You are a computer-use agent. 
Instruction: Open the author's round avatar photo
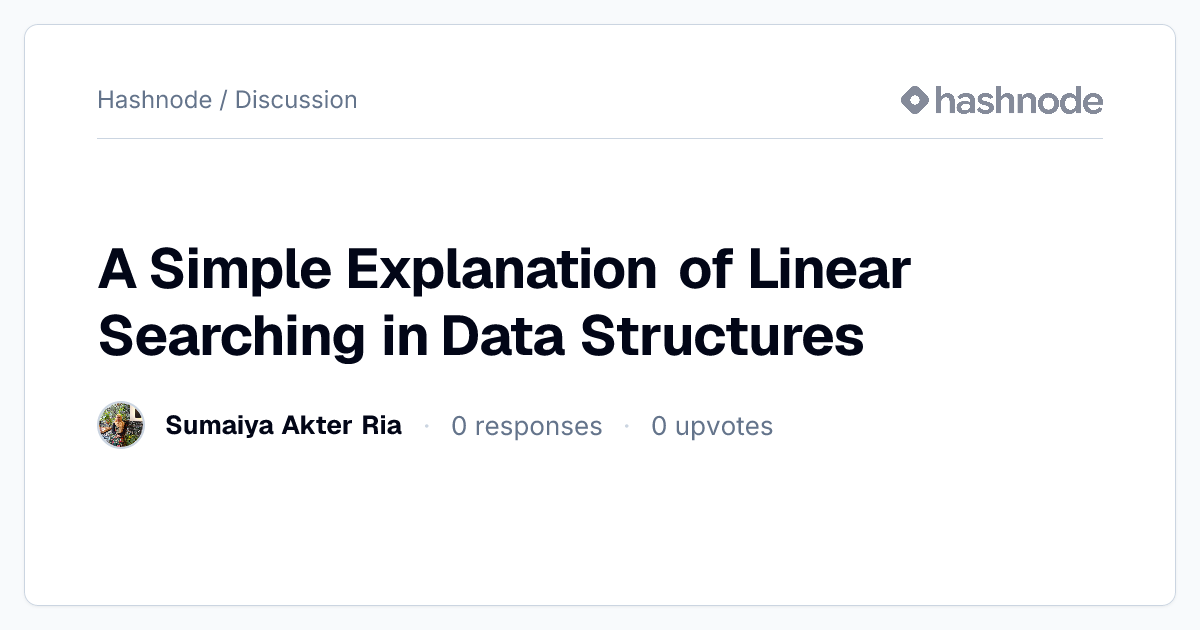click(x=121, y=426)
